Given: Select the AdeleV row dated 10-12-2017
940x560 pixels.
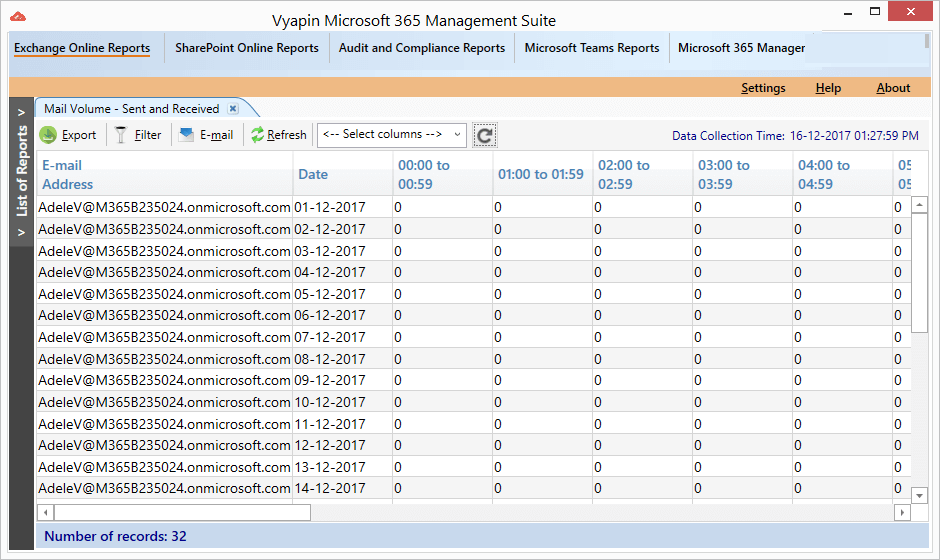Looking at the screenshot, I should (474, 402).
